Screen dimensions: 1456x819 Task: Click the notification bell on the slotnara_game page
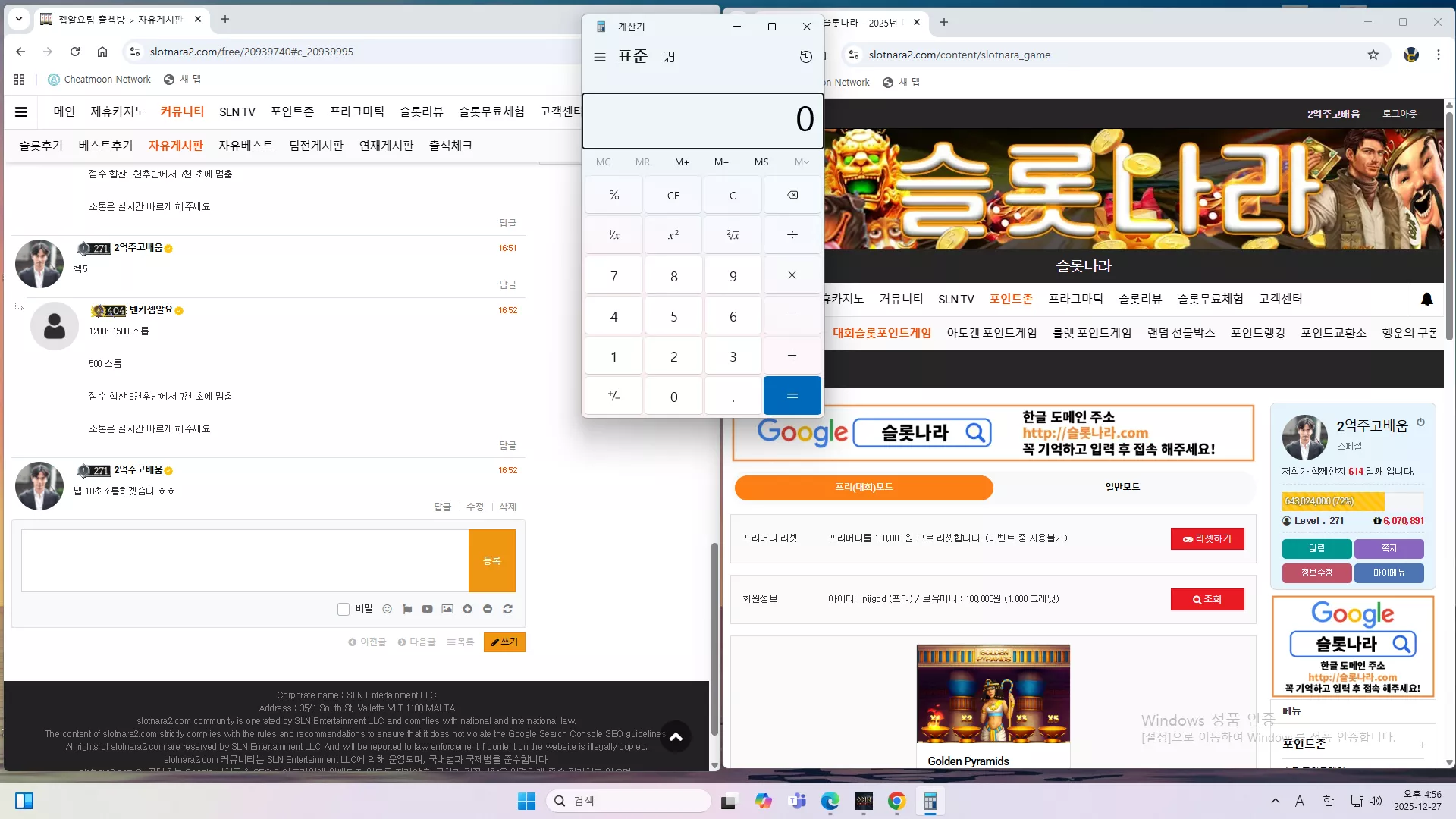pos(1427,300)
